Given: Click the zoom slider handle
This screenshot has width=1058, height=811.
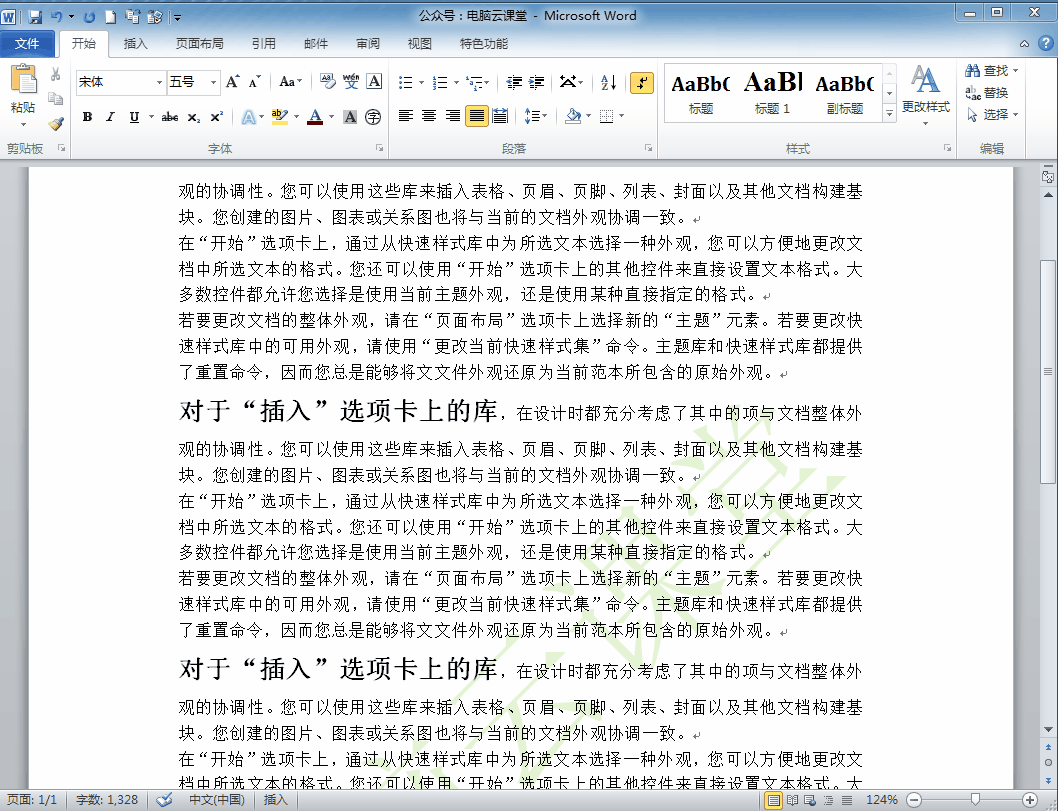Looking at the screenshot, I should pyautogui.click(x=974, y=800).
